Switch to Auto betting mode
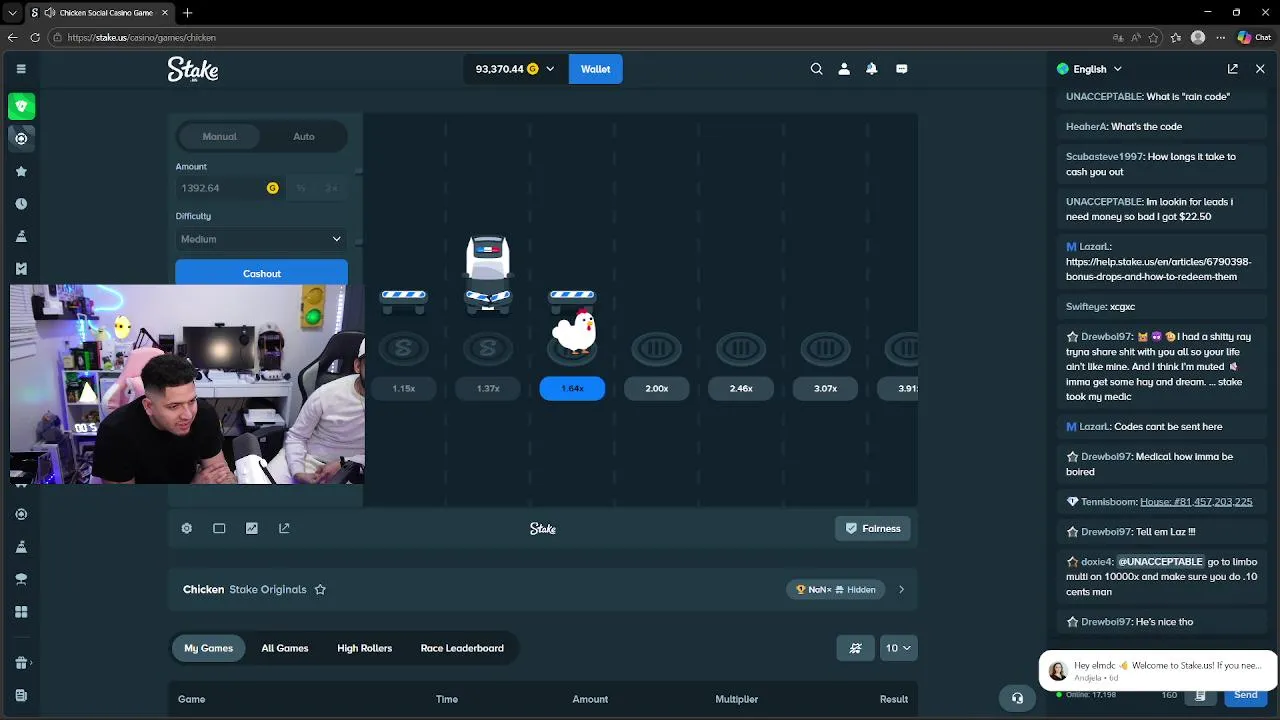This screenshot has height=720, width=1280. 304,136
